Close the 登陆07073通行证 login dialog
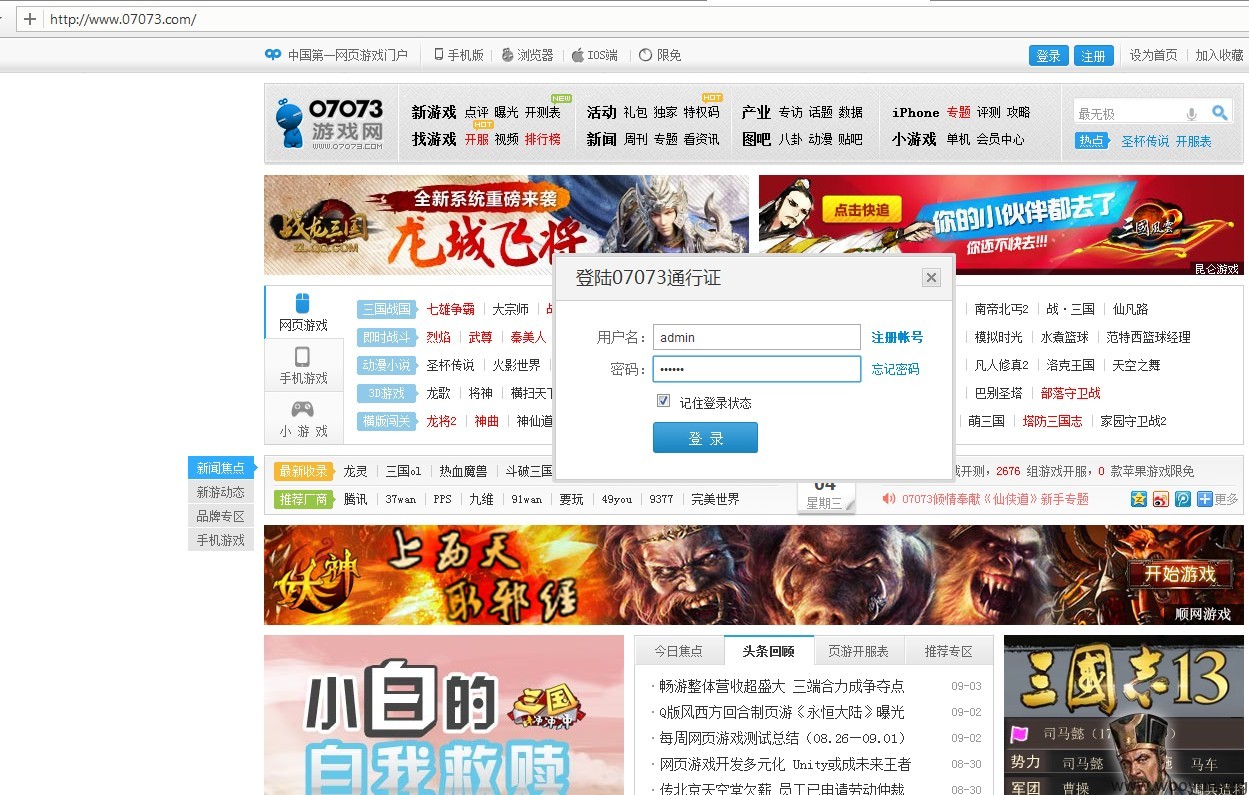This screenshot has width=1249, height=795. point(931,278)
